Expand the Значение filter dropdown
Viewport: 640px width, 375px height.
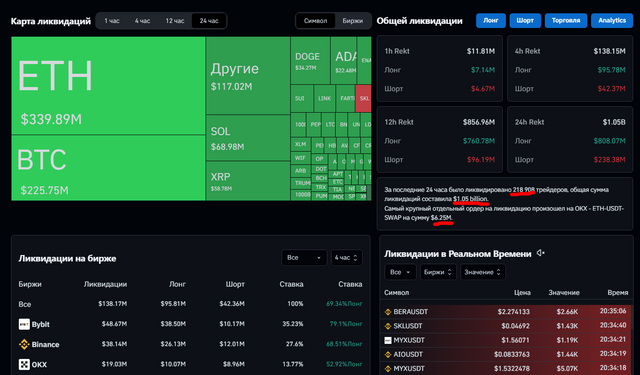tap(482, 272)
